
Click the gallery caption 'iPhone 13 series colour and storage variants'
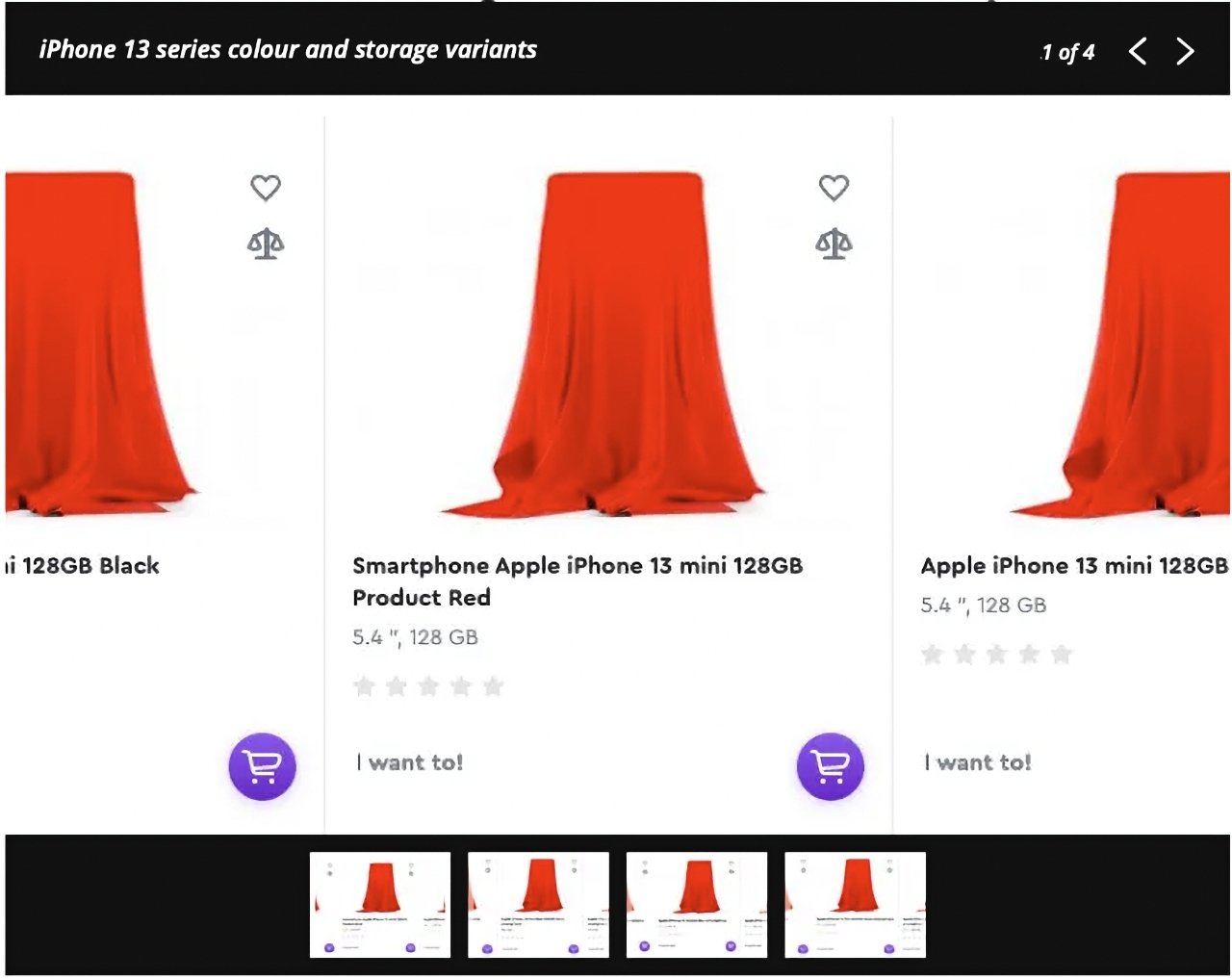[288, 50]
